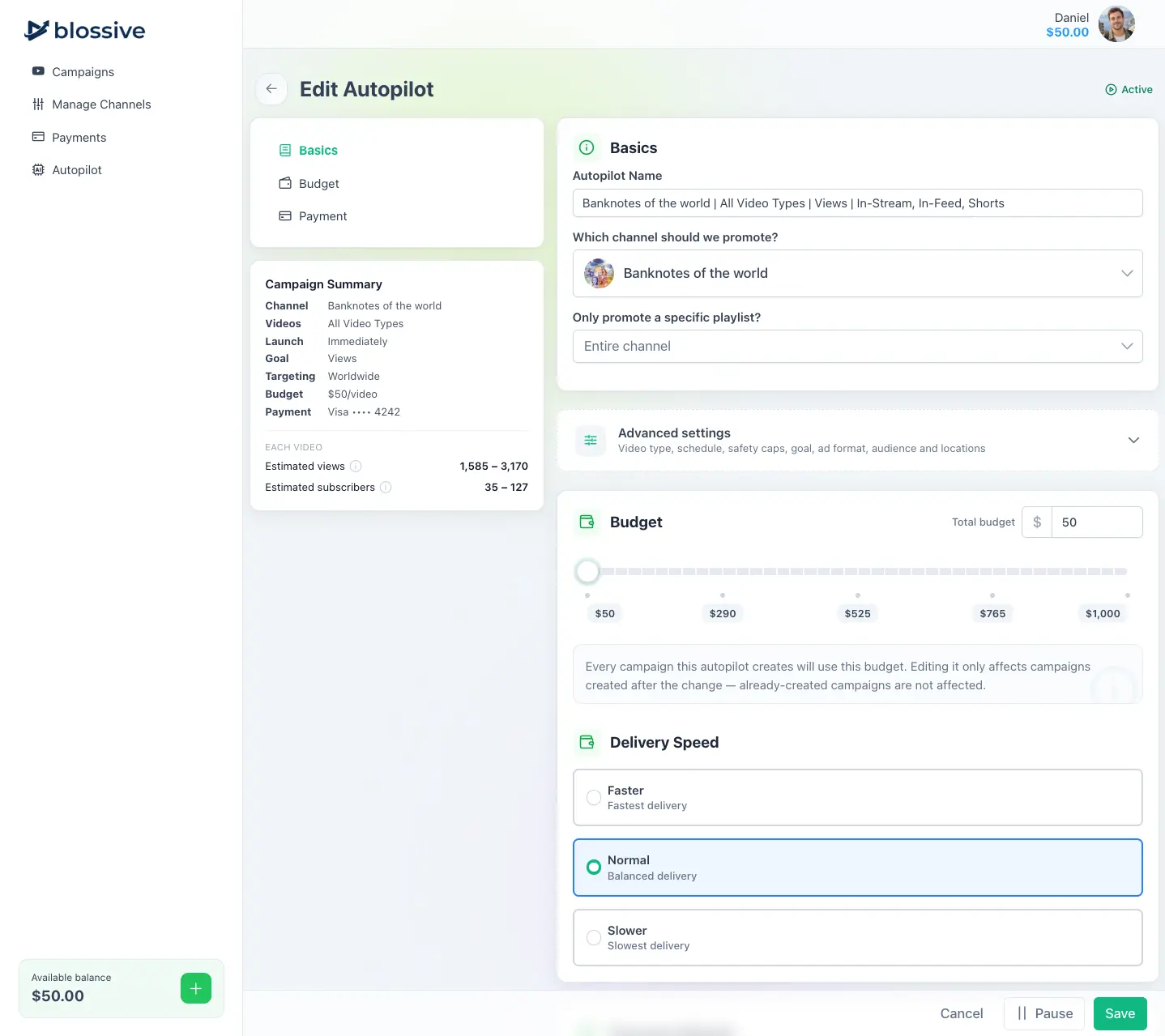Viewport: 1165px width, 1036px height.
Task: Click the '$50/video' budget summary value
Action: point(352,394)
